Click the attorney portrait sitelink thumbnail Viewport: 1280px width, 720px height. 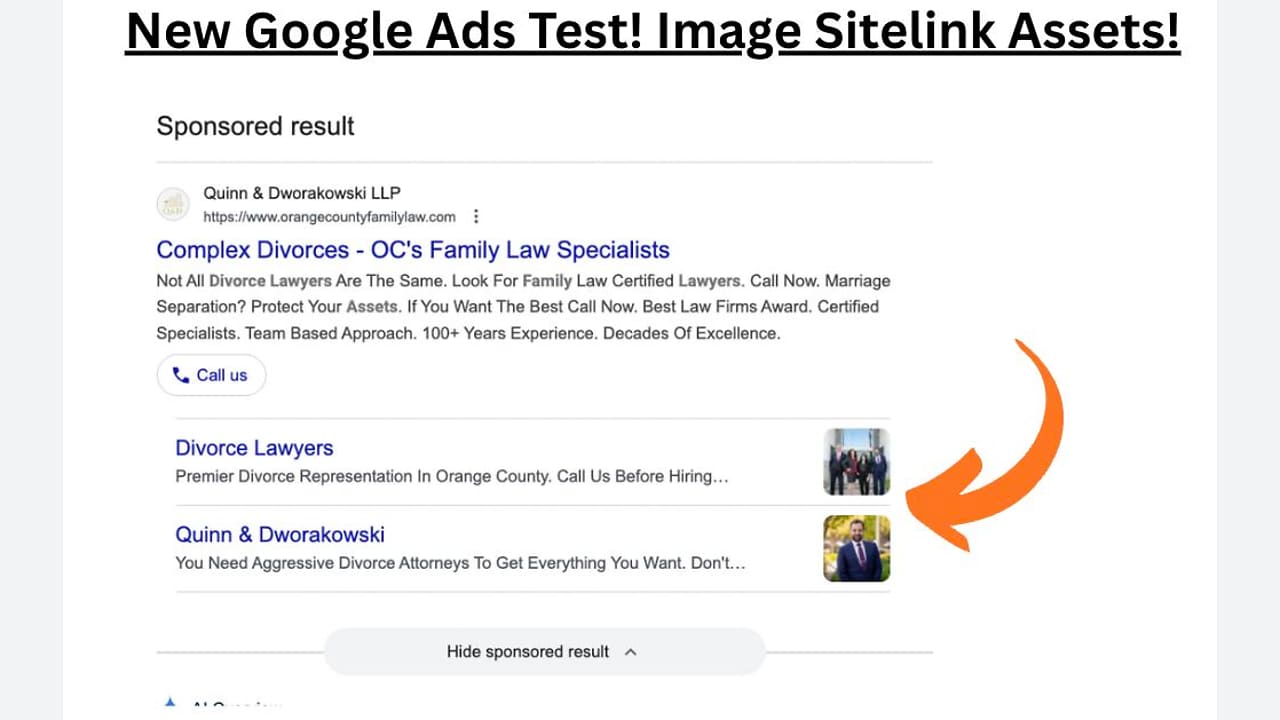point(856,548)
